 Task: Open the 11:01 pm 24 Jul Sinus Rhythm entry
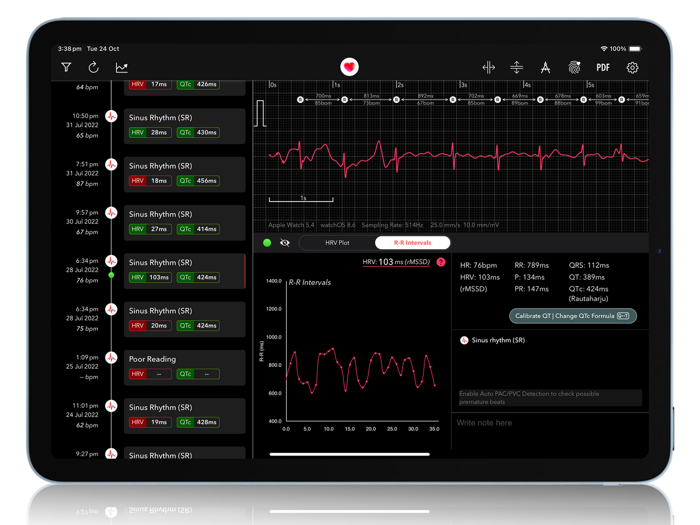(x=184, y=416)
